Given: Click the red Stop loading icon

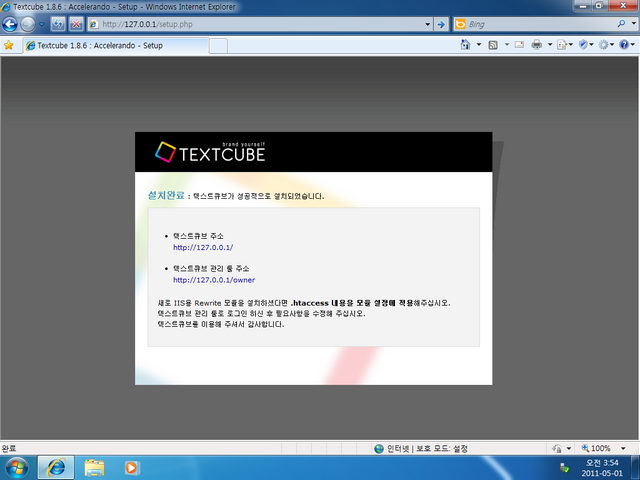Looking at the screenshot, I should (76, 24).
